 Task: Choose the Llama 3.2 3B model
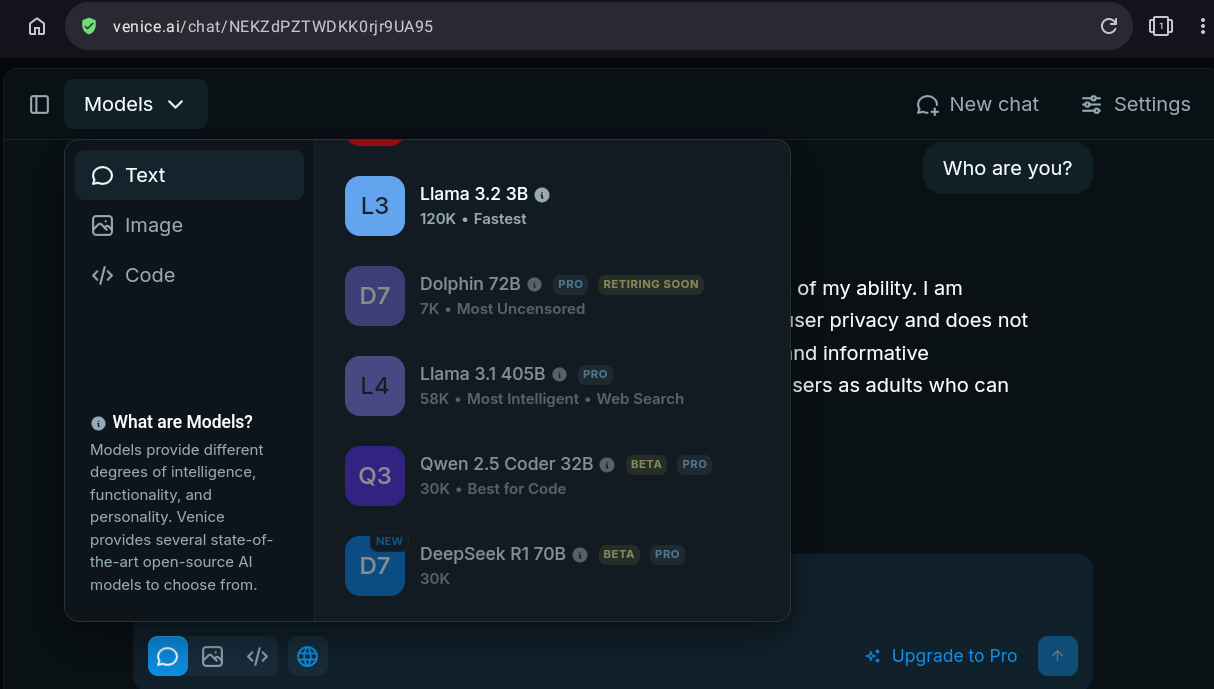pos(552,206)
